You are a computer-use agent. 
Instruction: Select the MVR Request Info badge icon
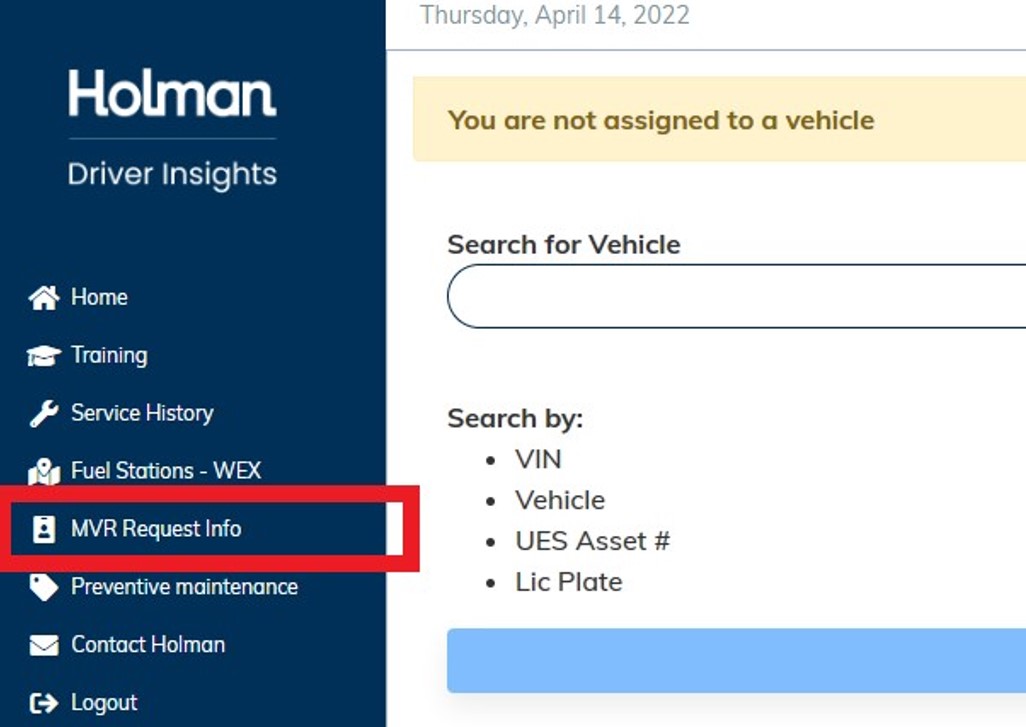point(42,529)
